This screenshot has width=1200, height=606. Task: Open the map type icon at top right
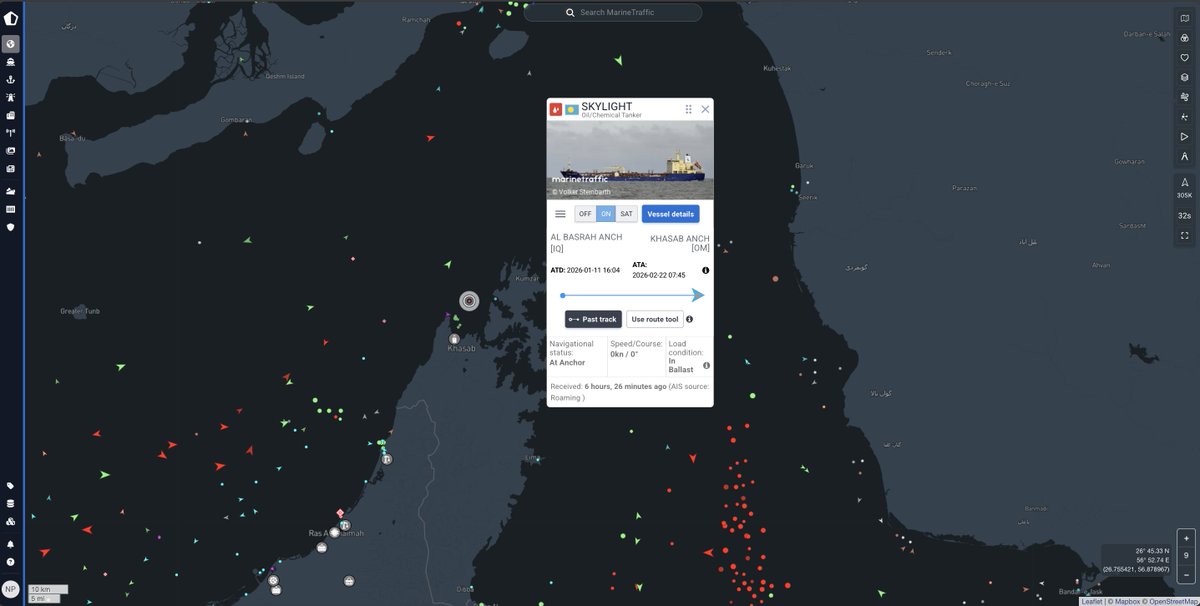point(1185,18)
